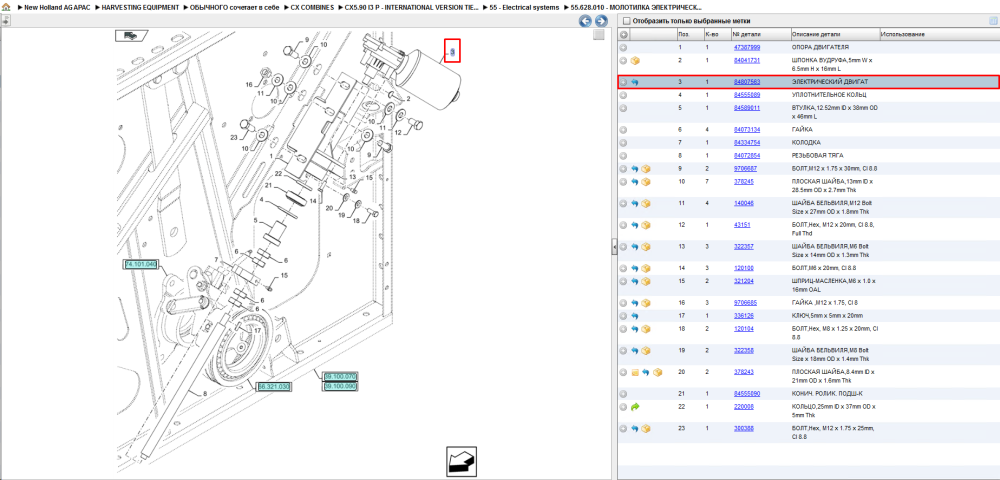The image size is (1000, 480).
Task: Click the gray square button atop diagram
Action: click(x=598, y=35)
